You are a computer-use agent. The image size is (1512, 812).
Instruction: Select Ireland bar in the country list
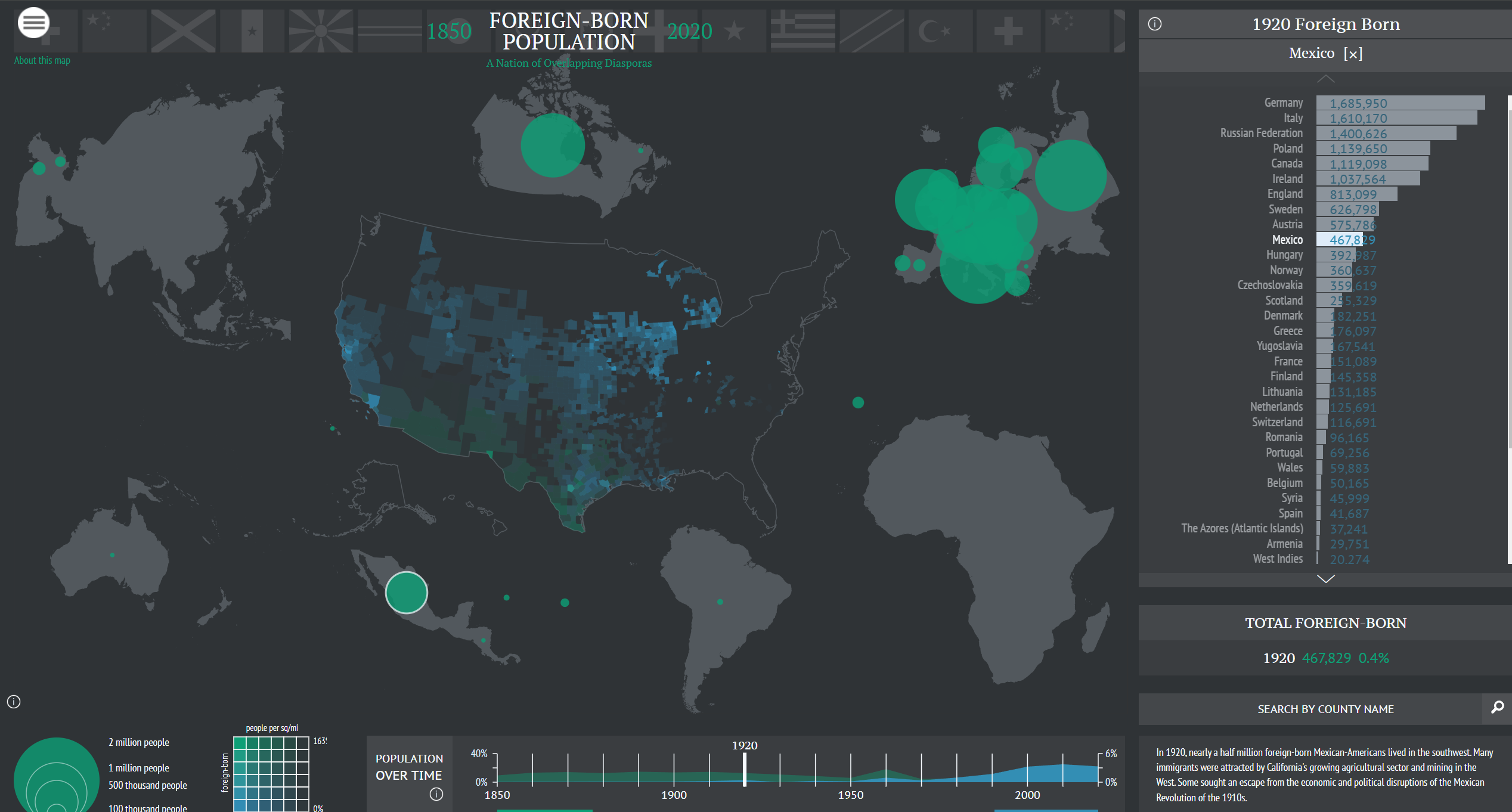coord(1367,179)
